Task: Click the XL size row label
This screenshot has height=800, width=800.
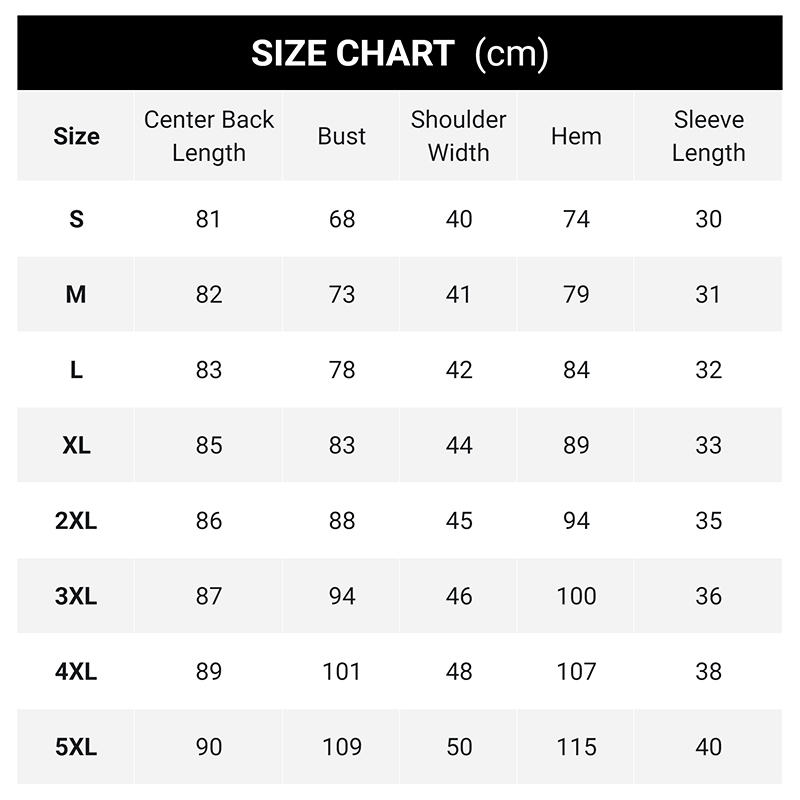Action: [76, 445]
